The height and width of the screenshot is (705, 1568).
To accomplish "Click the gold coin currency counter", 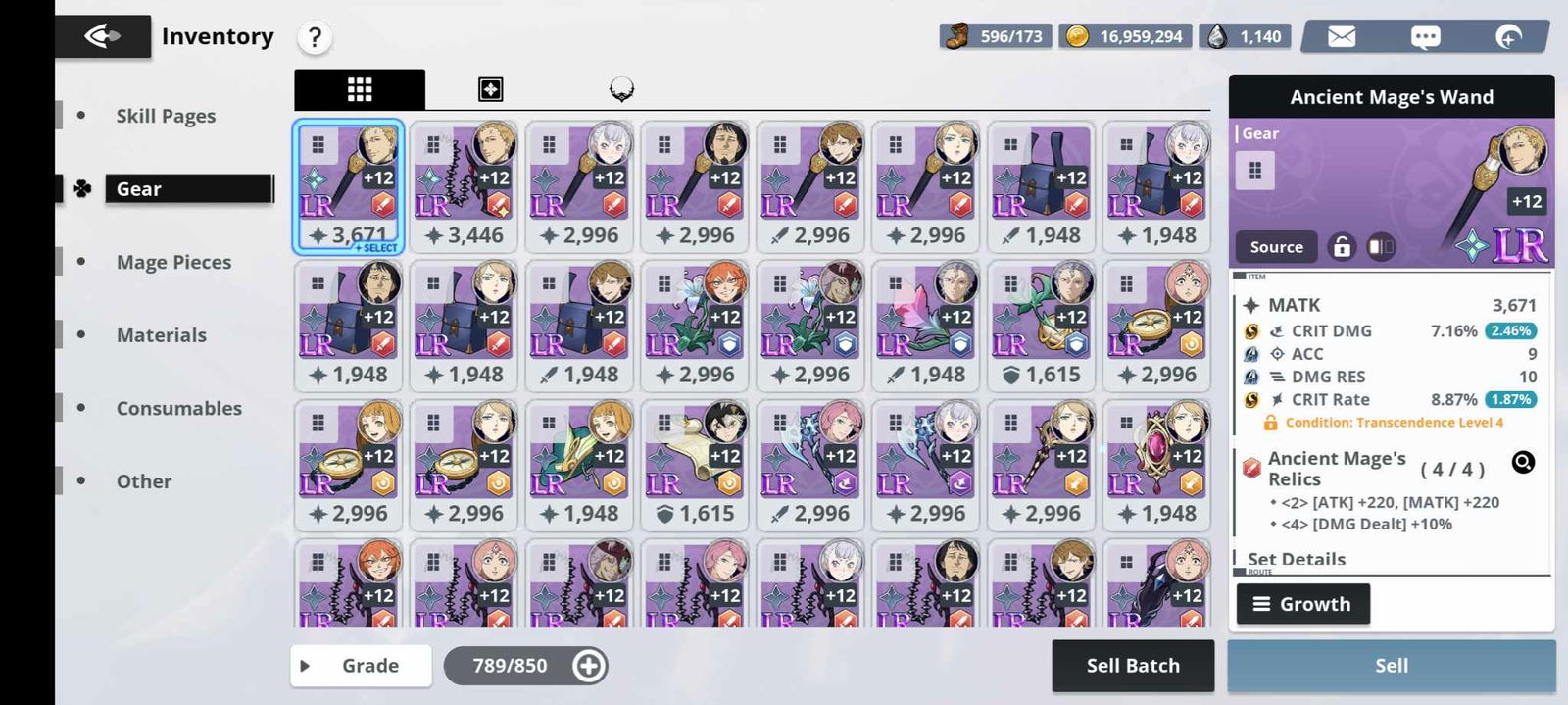I will 1125,36.
